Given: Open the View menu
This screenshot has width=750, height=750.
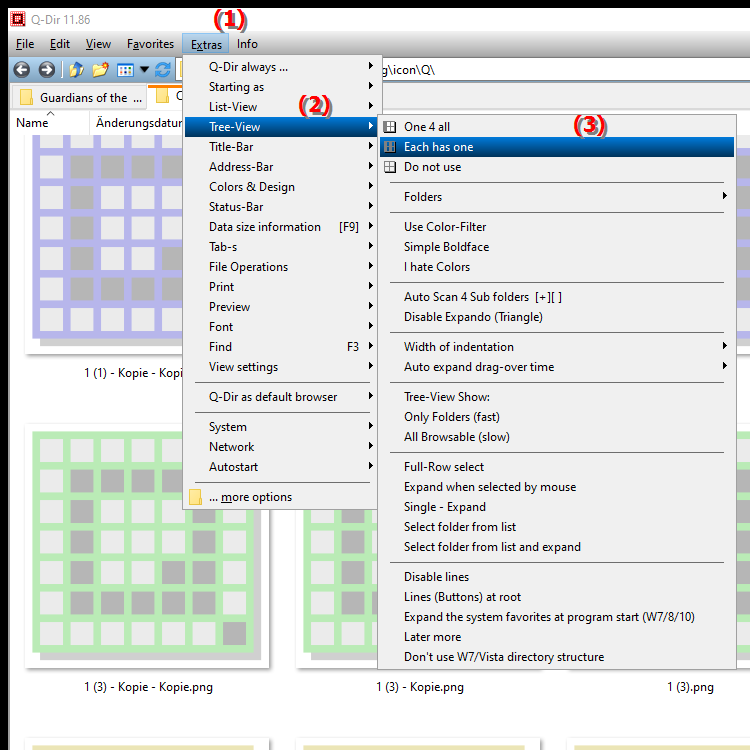Looking at the screenshot, I should 99,44.
